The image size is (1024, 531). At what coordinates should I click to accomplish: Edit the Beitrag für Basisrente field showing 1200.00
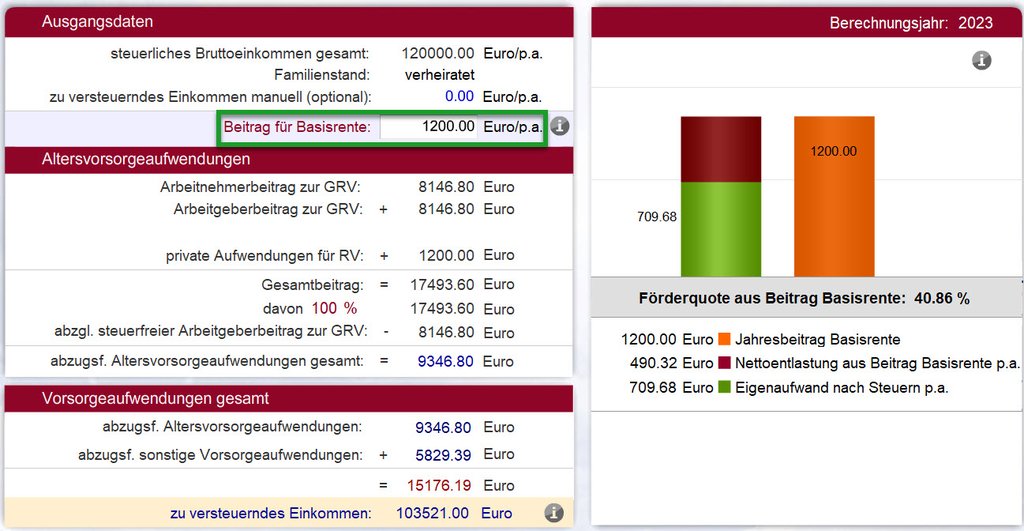[429, 126]
